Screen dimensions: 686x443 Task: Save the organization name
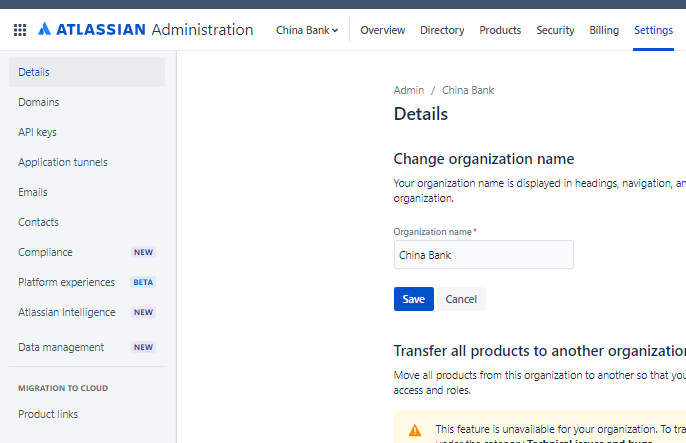tap(413, 299)
